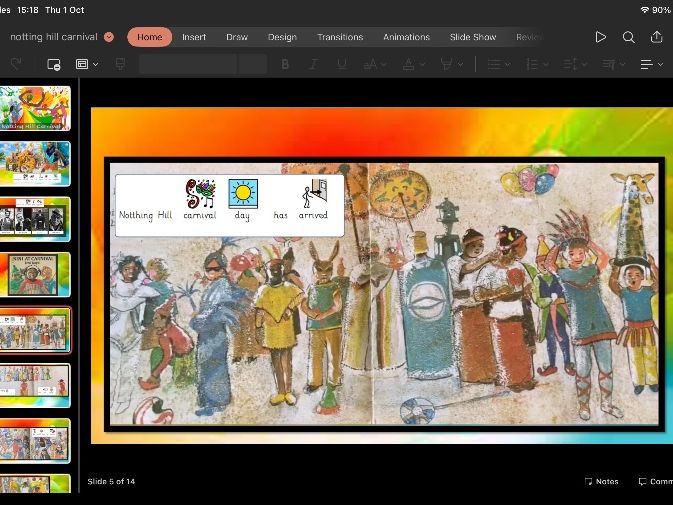Click the slide reset/format icon
This screenshot has height=505, width=673.
point(121,65)
